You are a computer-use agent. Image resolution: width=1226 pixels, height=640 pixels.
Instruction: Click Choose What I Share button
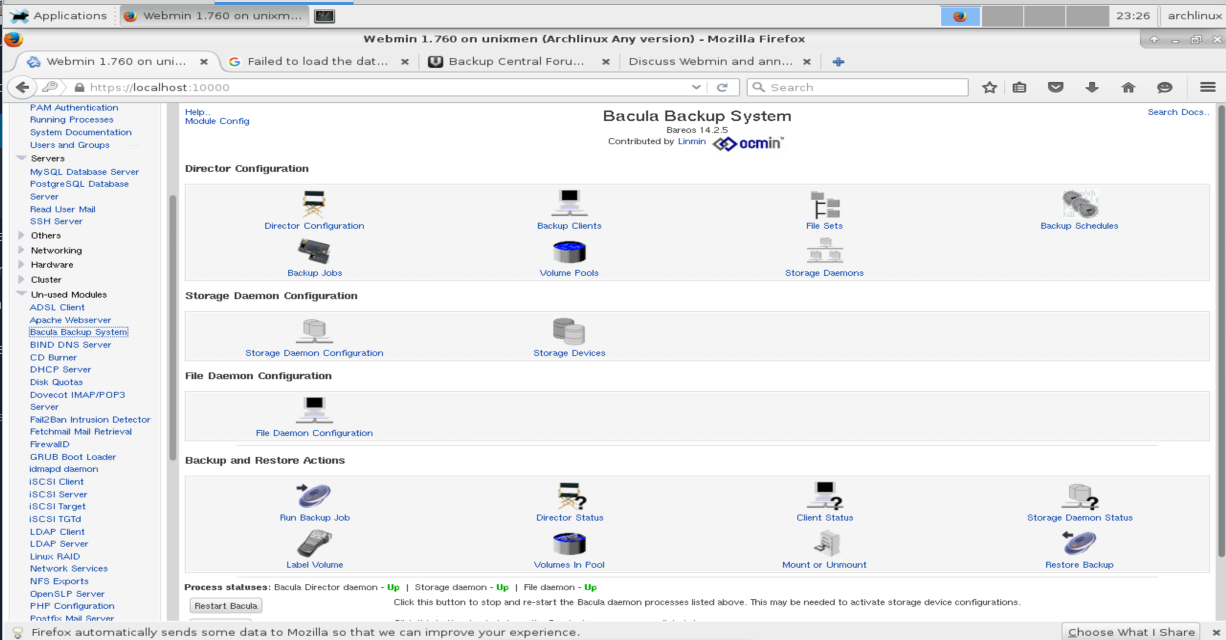[1131, 632]
